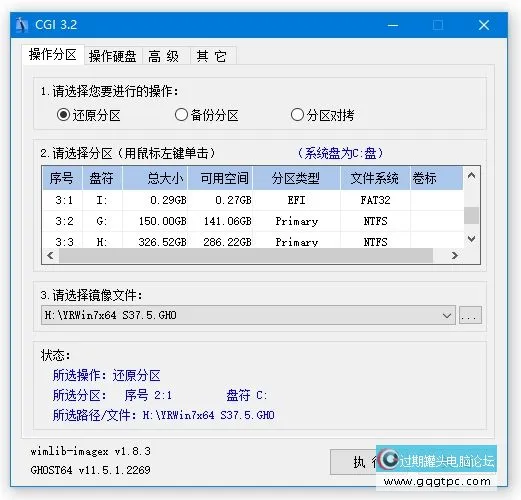Click the partition list scroll up arrow

(471, 175)
